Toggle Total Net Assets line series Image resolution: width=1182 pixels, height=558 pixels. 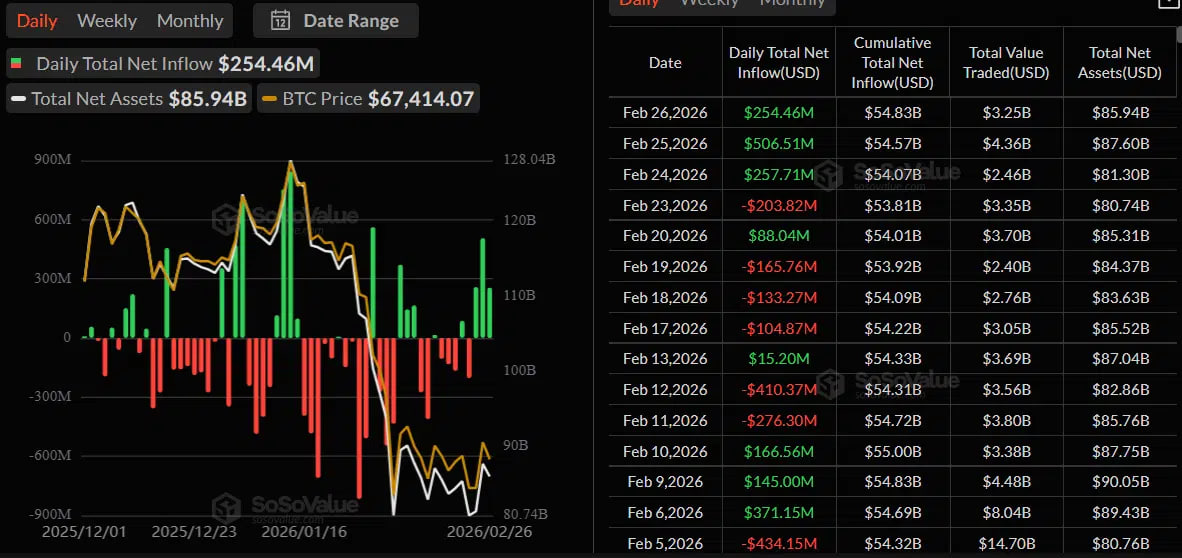click(129, 99)
